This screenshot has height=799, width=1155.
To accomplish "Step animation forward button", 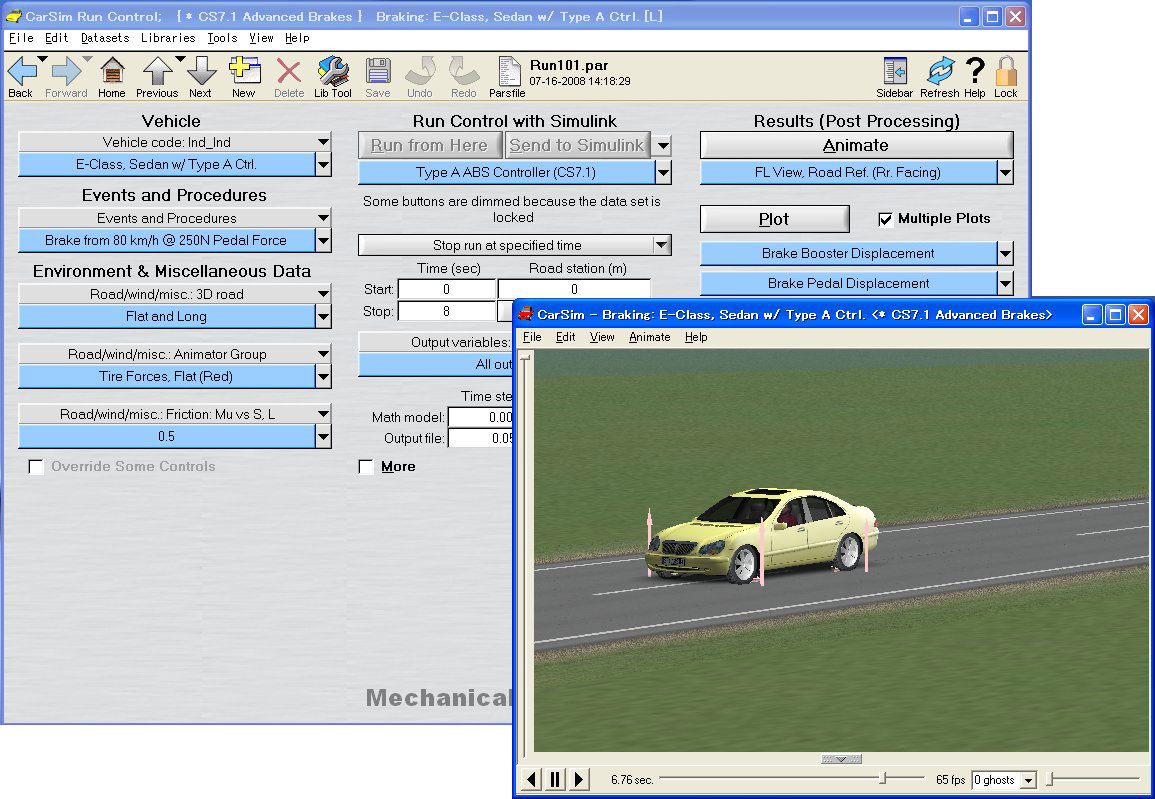I will click(579, 779).
